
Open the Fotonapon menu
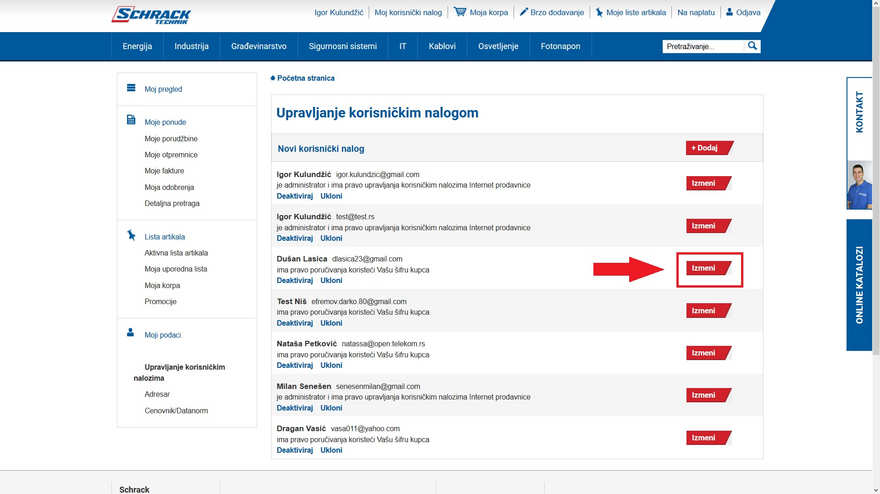pyautogui.click(x=560, y=46)
